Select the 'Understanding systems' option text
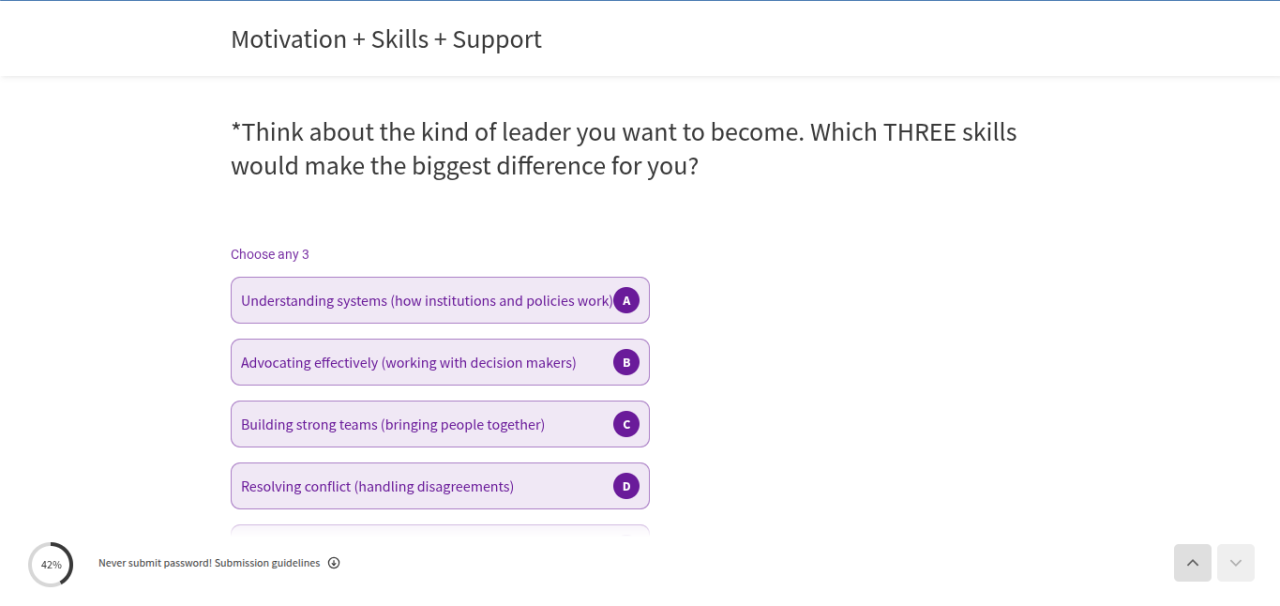Screen dimensions: 1280x606 (426, 300)
